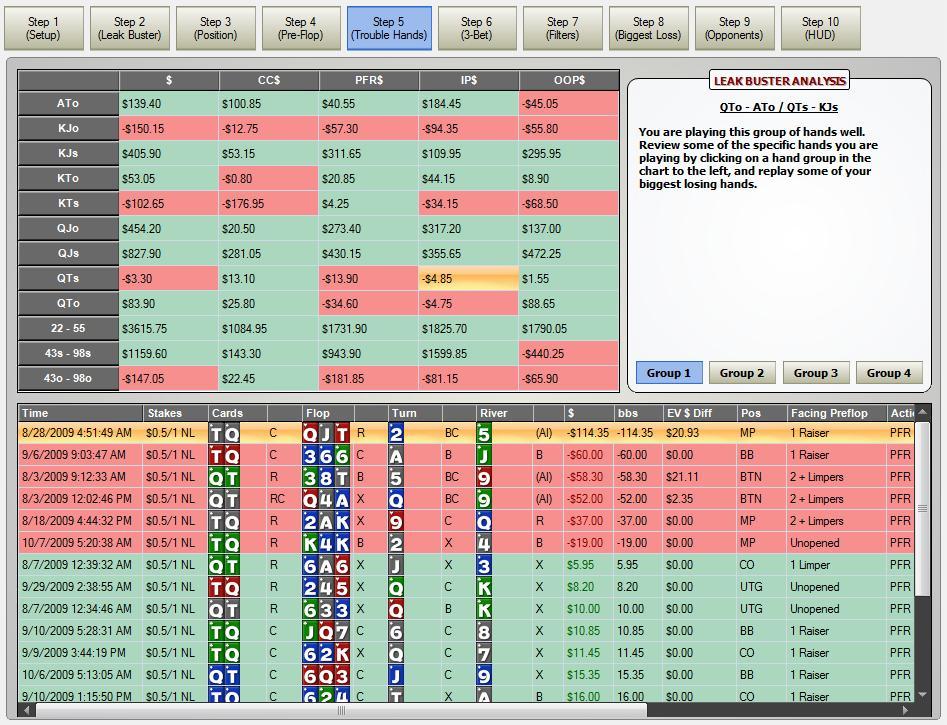Sort hands by the EV $ Diff column
This screenshot has height=725, width=947.
pyautogui.click(x=700, y=413)
